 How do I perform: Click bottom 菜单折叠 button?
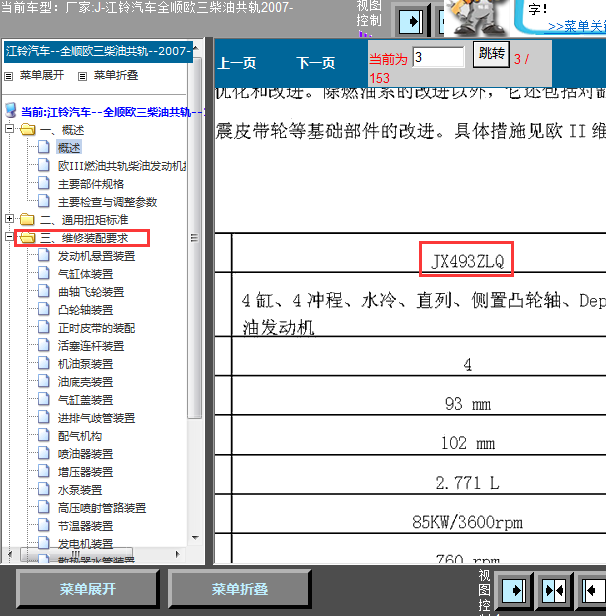point(240,589)
